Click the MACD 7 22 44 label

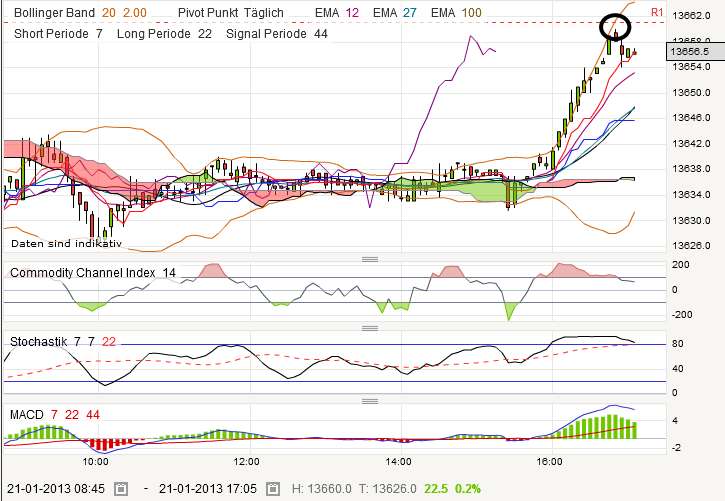[55, 415]
